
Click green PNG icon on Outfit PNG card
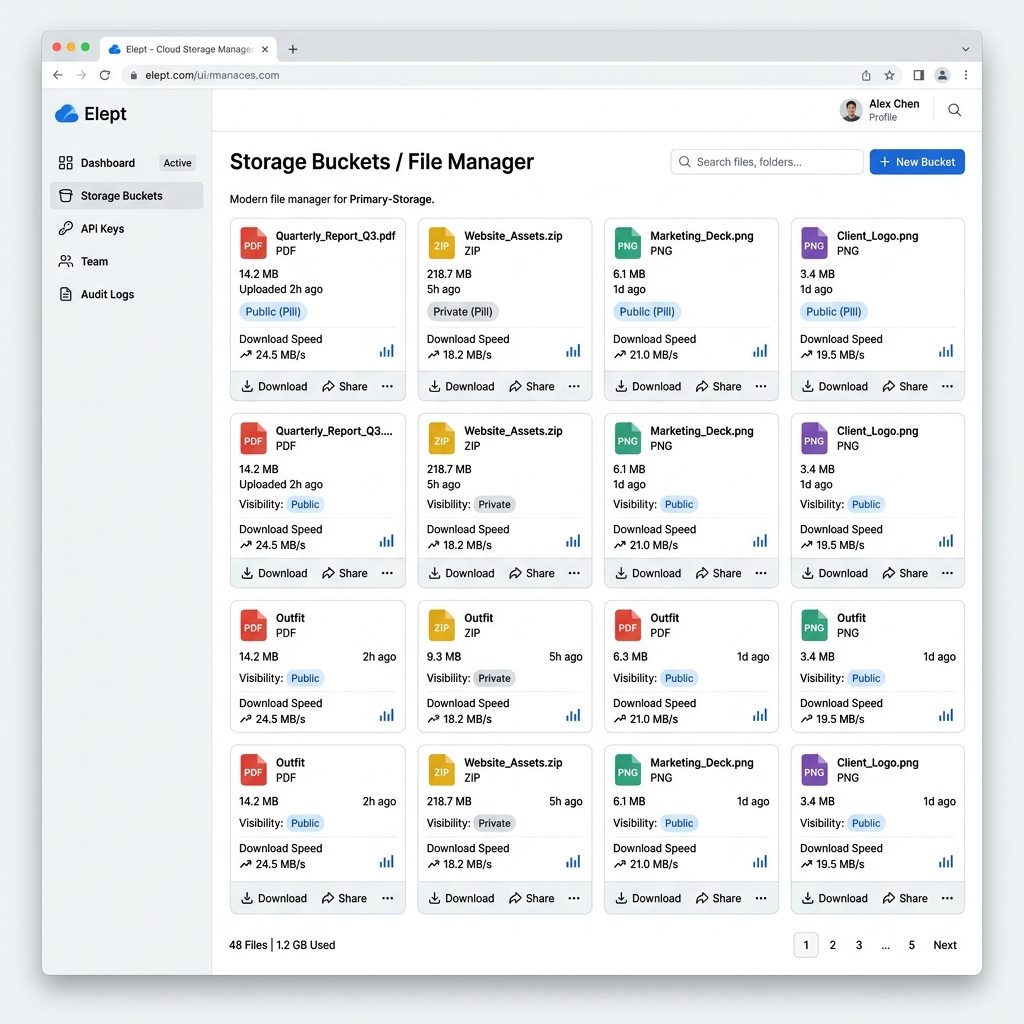814,625
